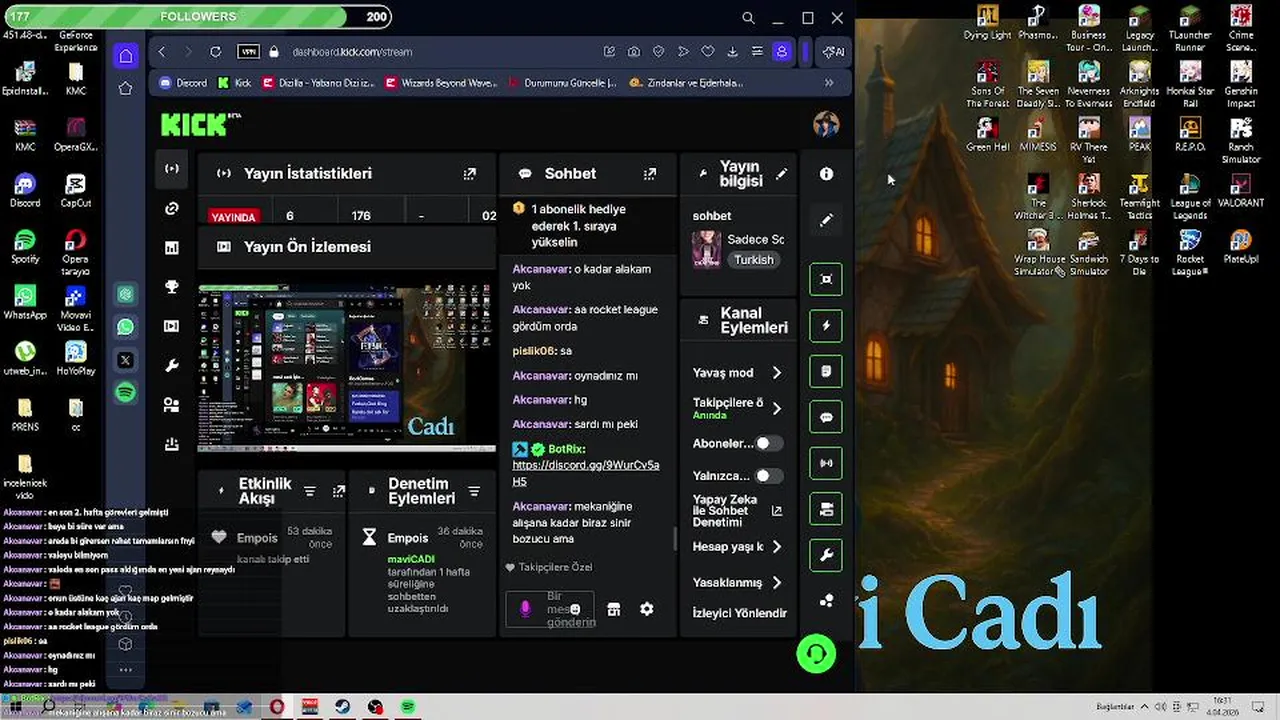Screen dimensions: 1280x720
Task: Expand Yasaklanmış list chevron
Action: tap(777, 582)
